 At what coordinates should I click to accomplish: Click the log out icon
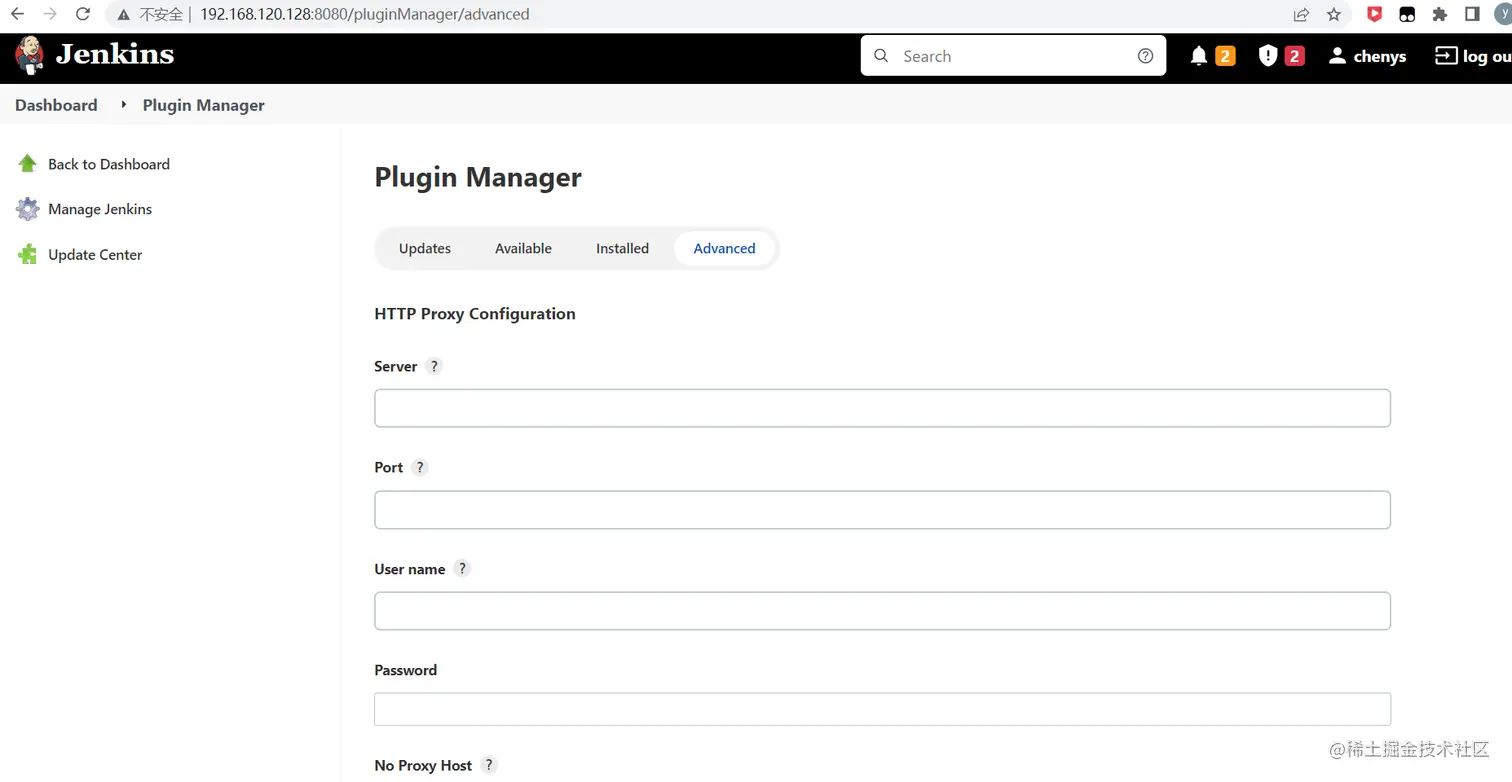[x=1446, y=56]
